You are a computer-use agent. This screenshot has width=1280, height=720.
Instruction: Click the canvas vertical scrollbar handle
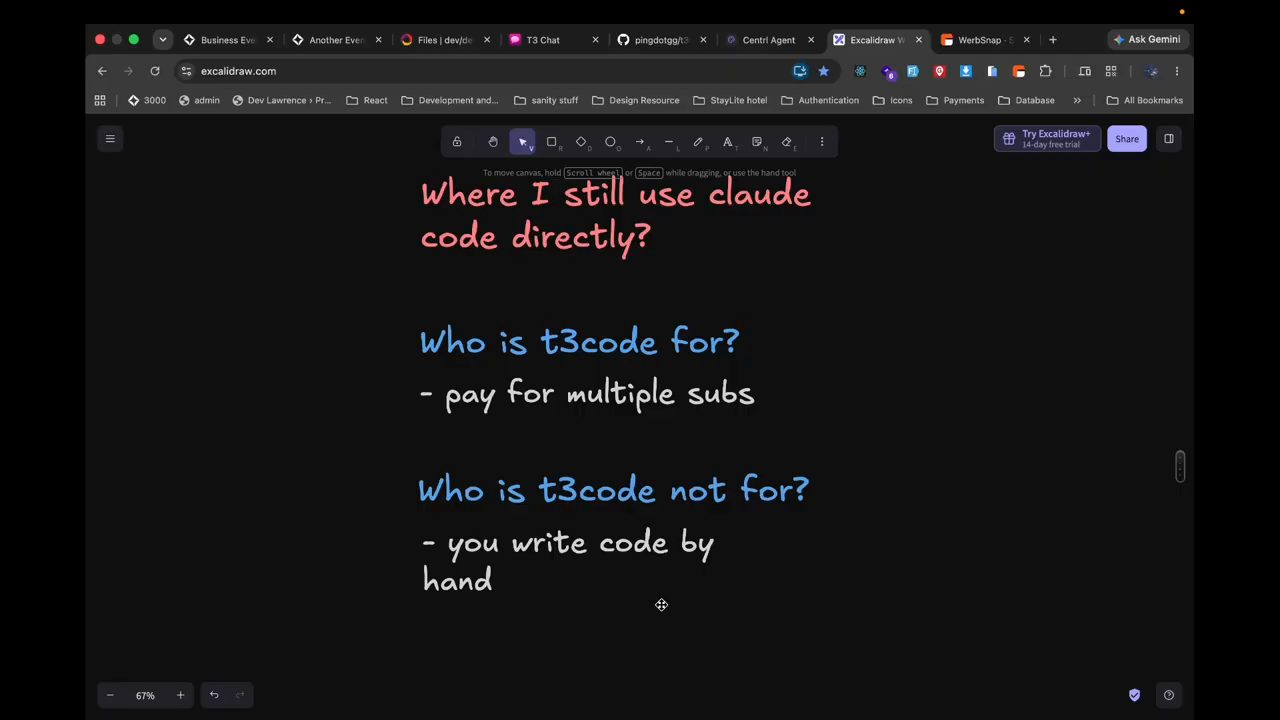tap(1180, 466)
